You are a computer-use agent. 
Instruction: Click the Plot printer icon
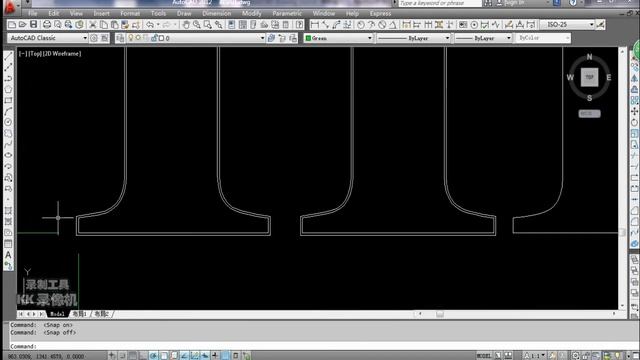point(47,25)
